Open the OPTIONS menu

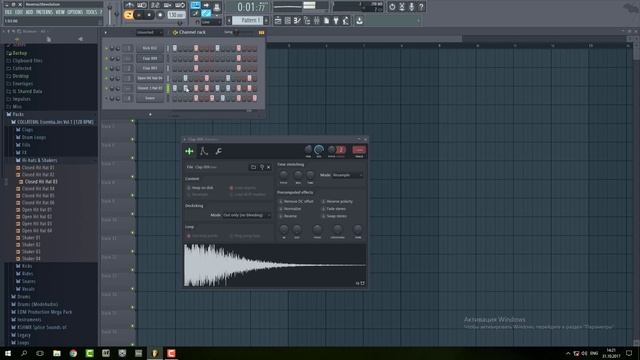tap(75, 13)
